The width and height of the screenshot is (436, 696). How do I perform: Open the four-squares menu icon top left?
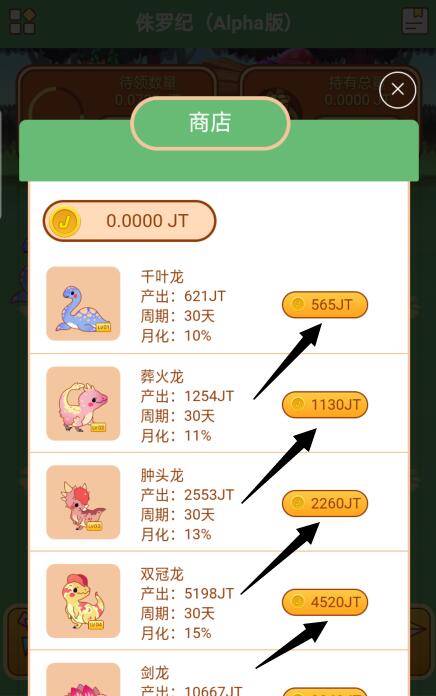point(23,21)
